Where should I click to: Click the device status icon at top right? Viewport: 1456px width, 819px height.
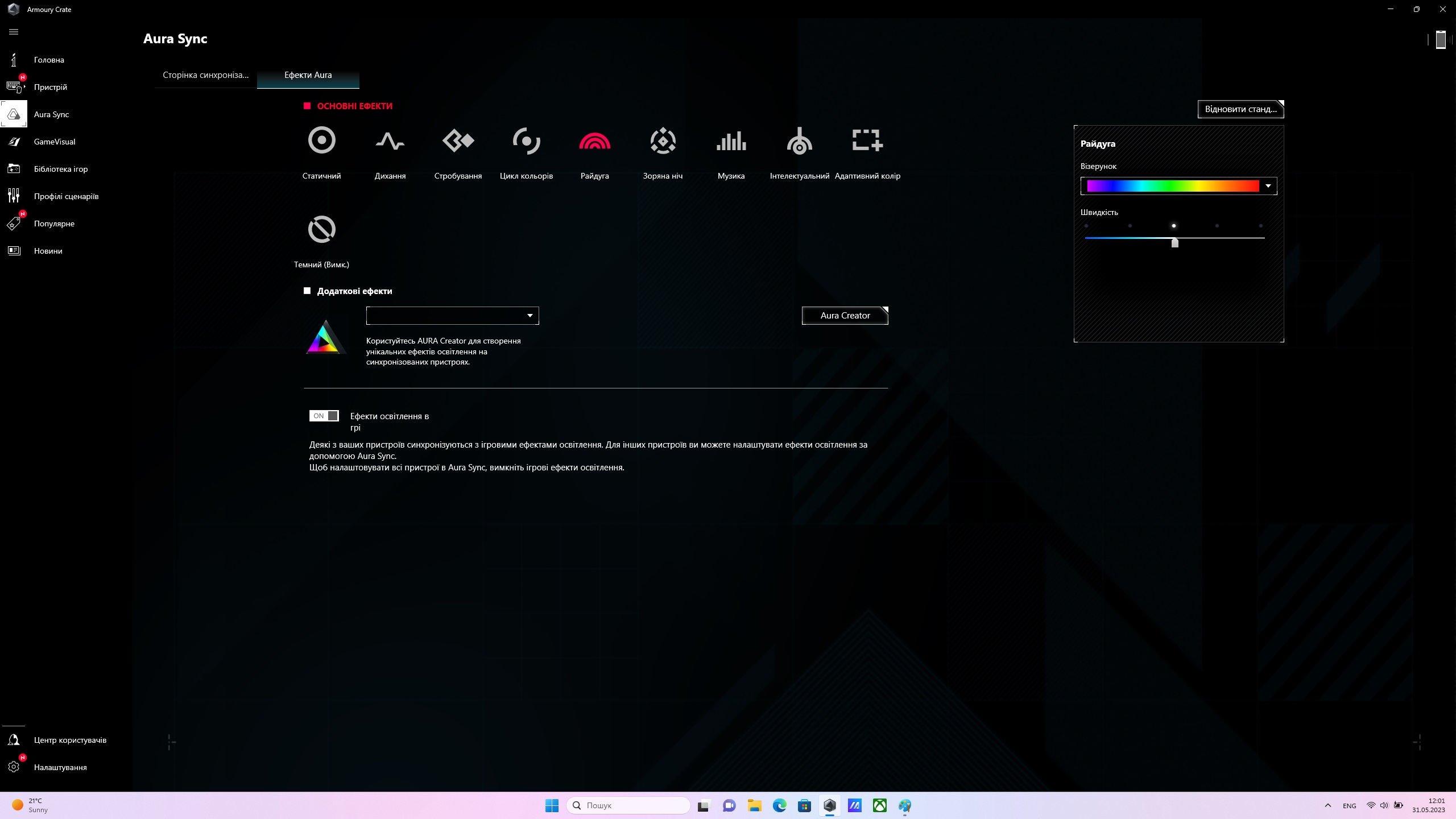coord(1440,40)
